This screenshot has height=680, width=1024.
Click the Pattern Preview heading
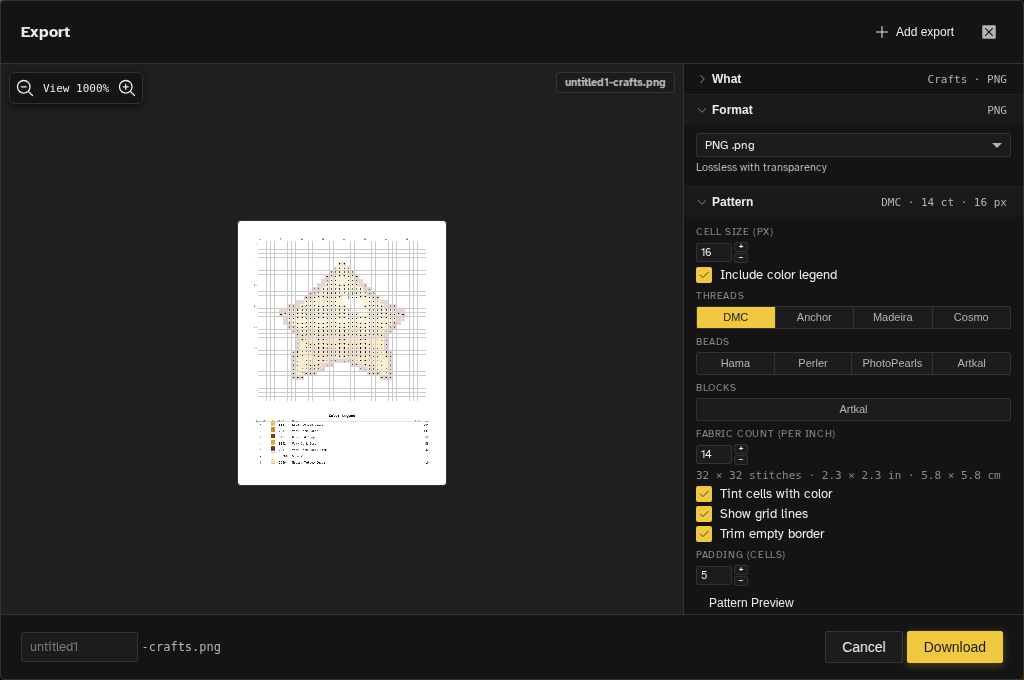(751, 603)
